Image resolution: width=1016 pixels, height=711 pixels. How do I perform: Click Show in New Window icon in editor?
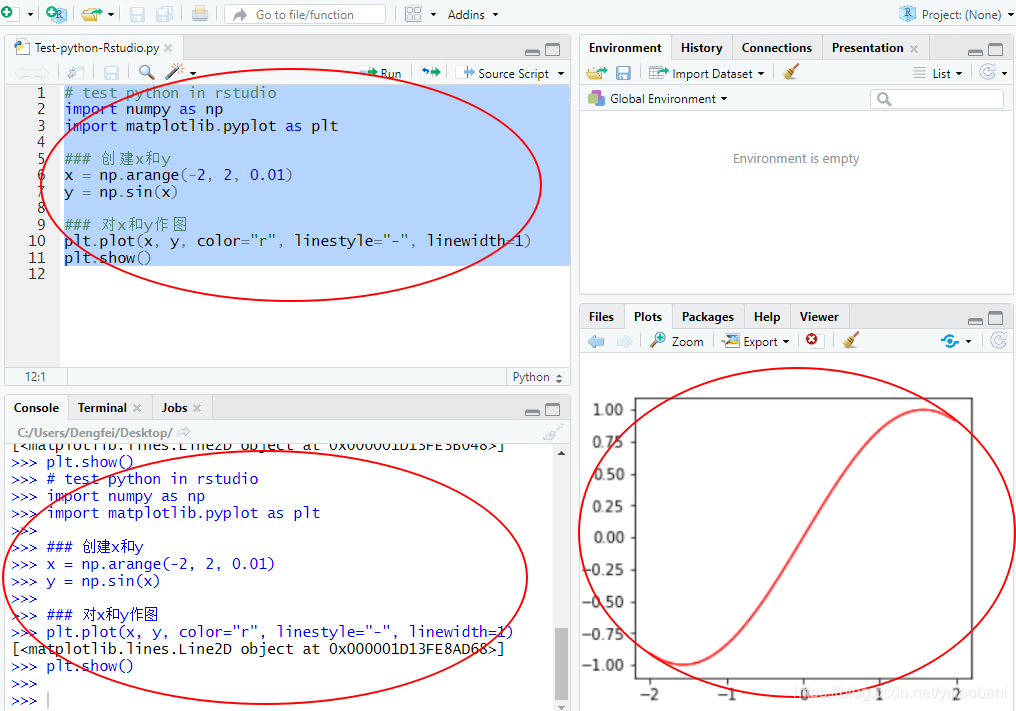coord(76,73)
